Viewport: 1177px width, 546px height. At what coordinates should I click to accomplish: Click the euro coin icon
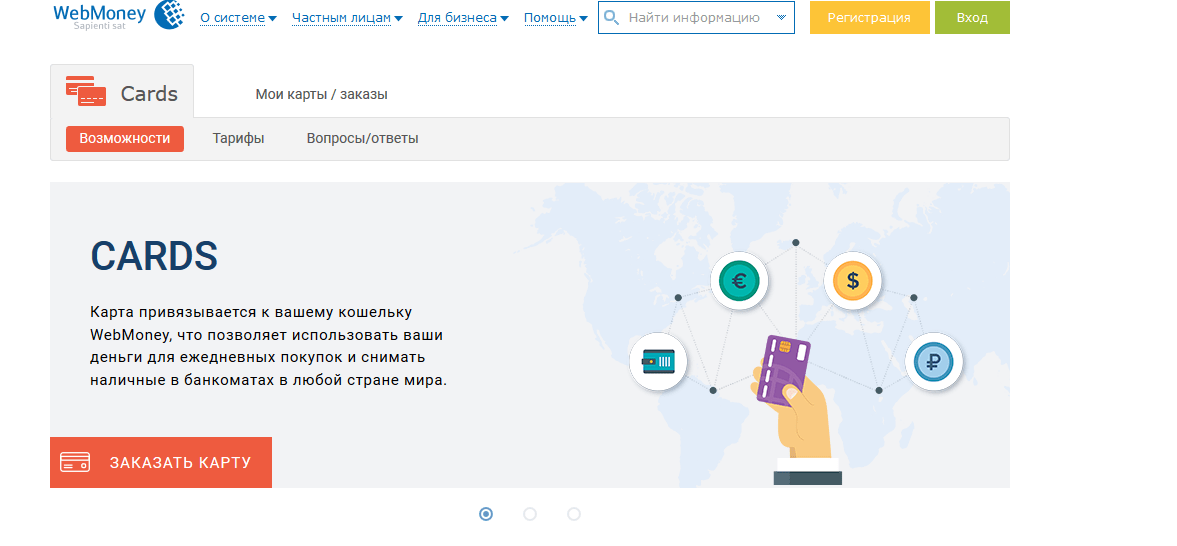739,281
